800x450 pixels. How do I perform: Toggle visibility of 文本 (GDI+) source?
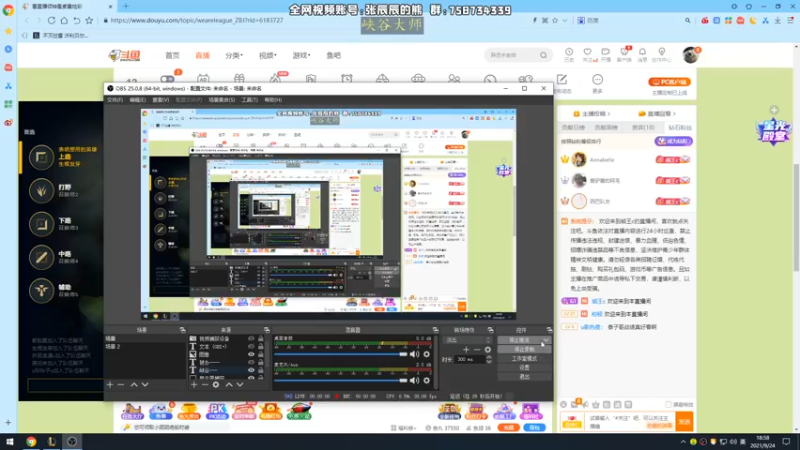click(251, 346)
